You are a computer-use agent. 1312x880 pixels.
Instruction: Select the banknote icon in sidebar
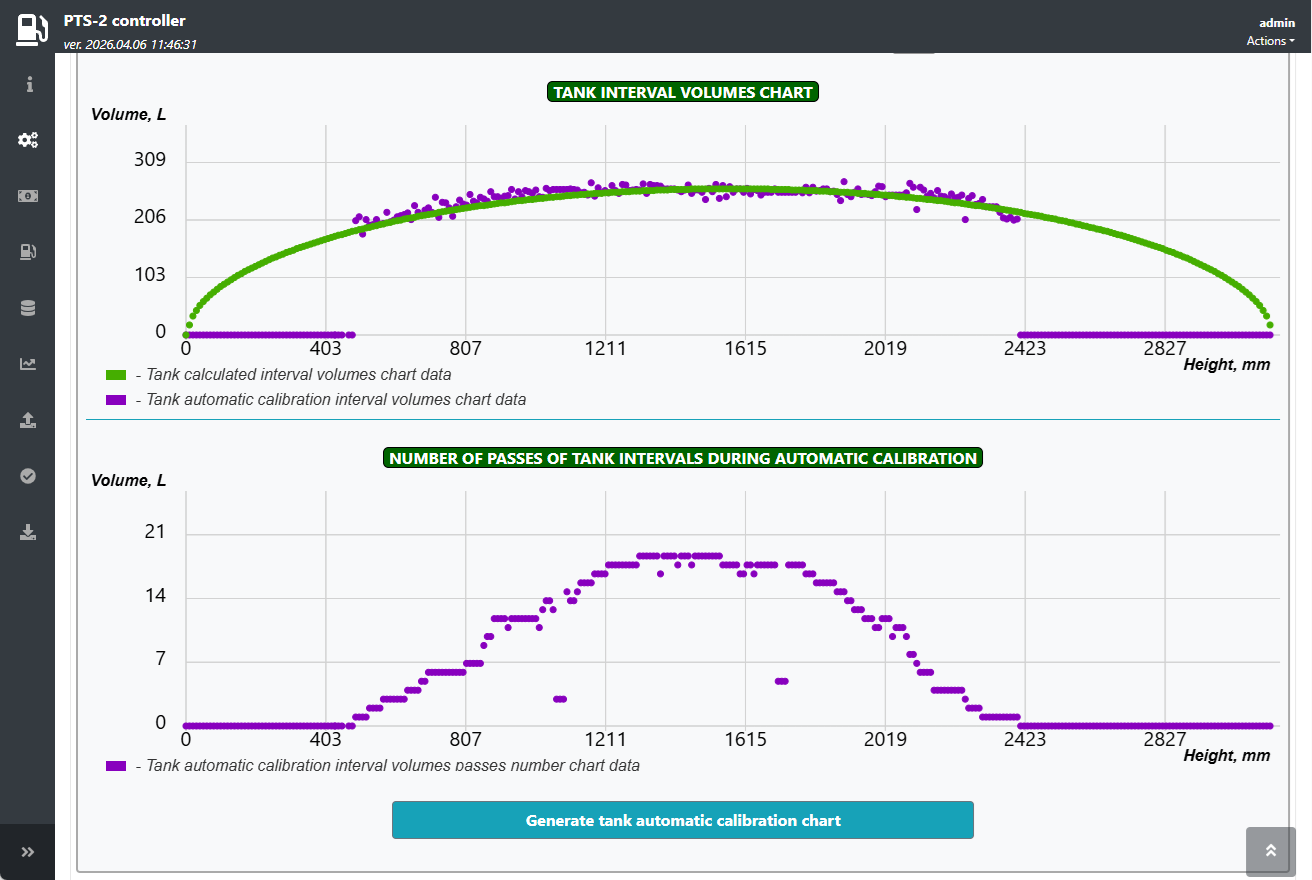tap(28, 196)
